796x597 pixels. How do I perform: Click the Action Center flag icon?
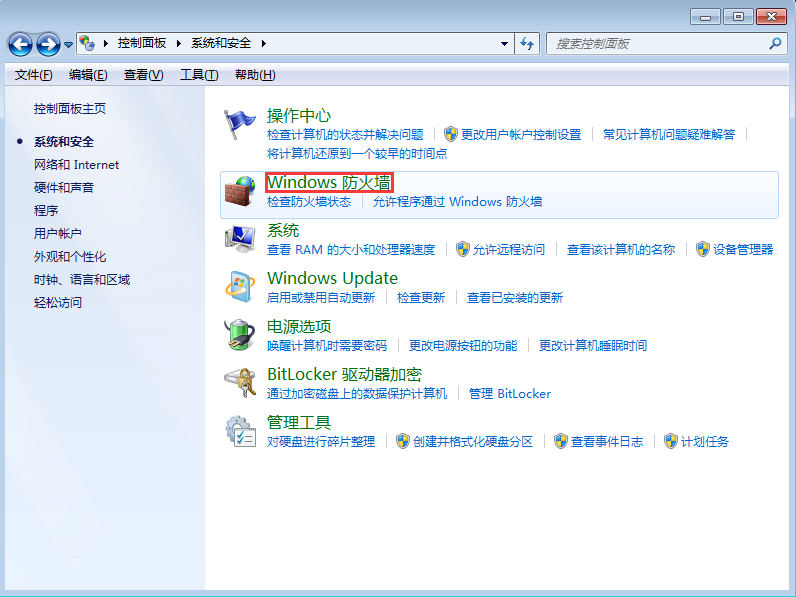click(x=240, y=125)
